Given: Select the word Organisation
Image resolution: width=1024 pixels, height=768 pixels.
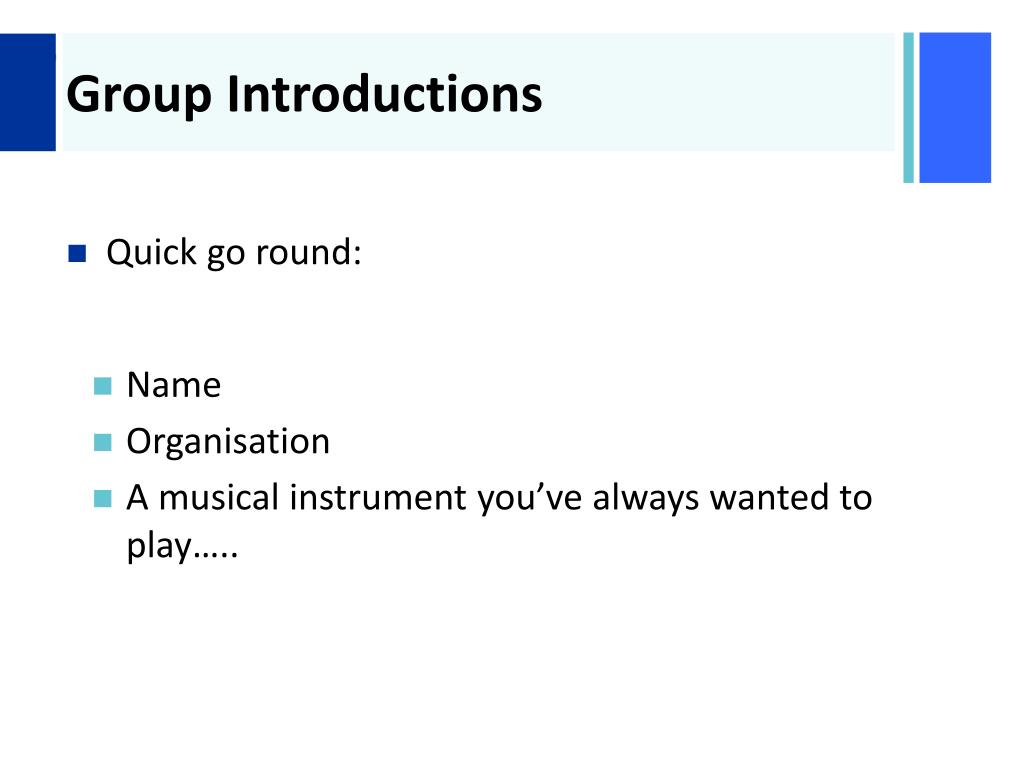Looking at the screenshot, I should [x=228, y=443].
